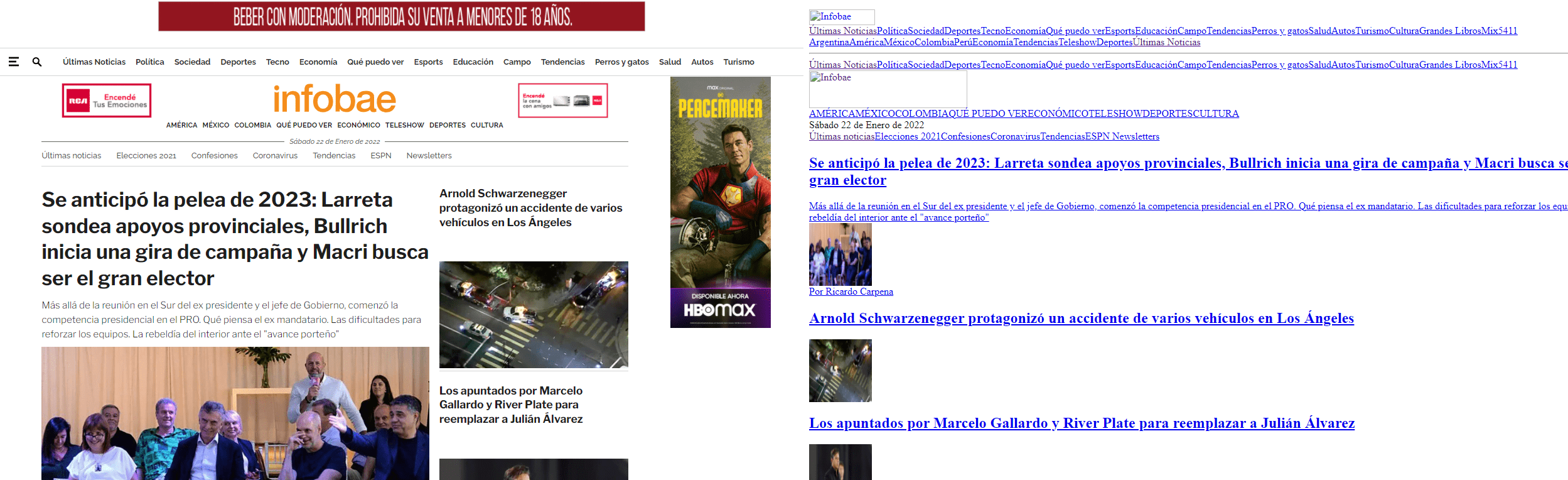Open Newsletters tab on styled page
Screen dimensions: 1568x480
coord(429,155)
